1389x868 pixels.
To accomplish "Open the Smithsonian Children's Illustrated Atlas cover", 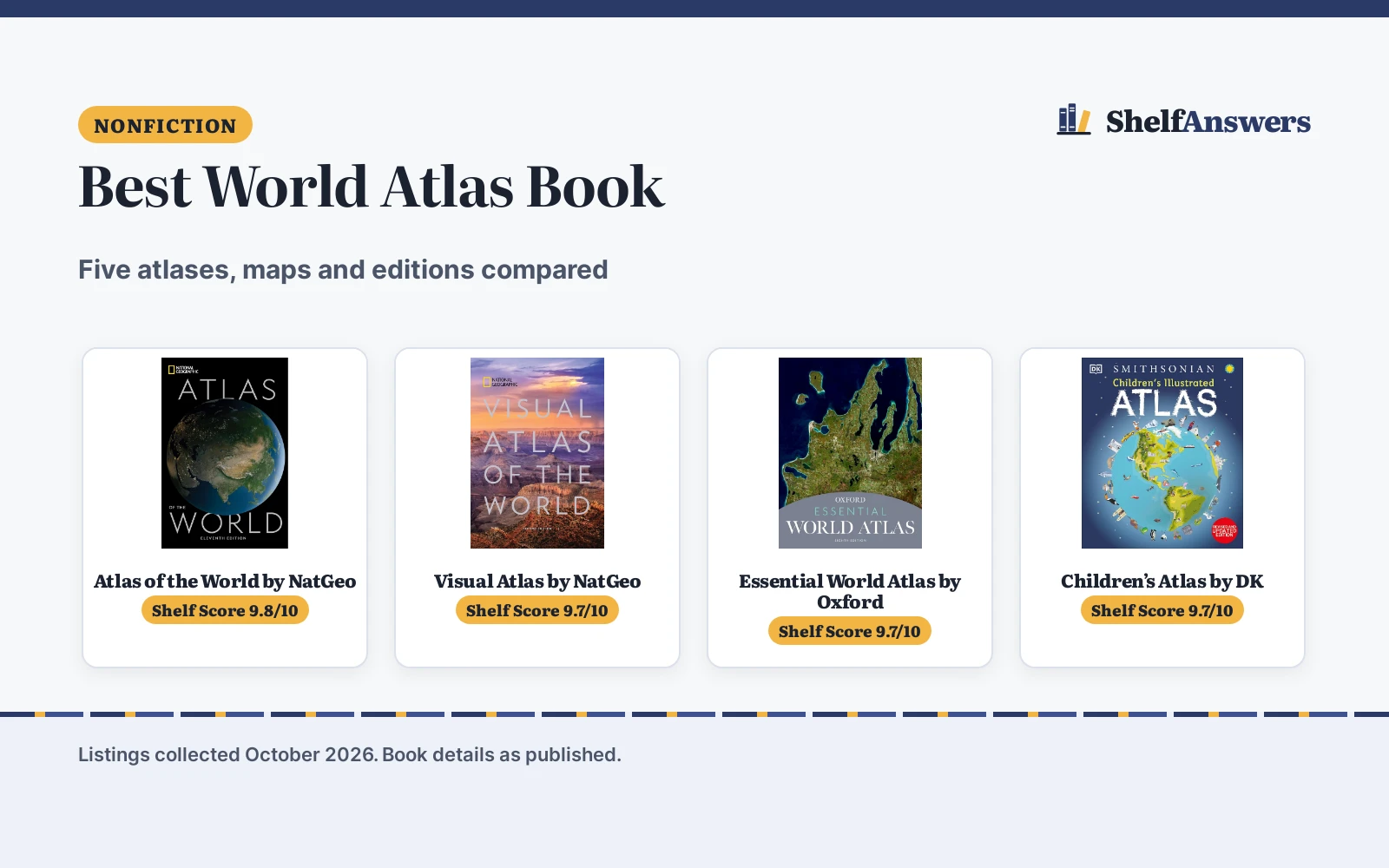I will (1162, 453).
